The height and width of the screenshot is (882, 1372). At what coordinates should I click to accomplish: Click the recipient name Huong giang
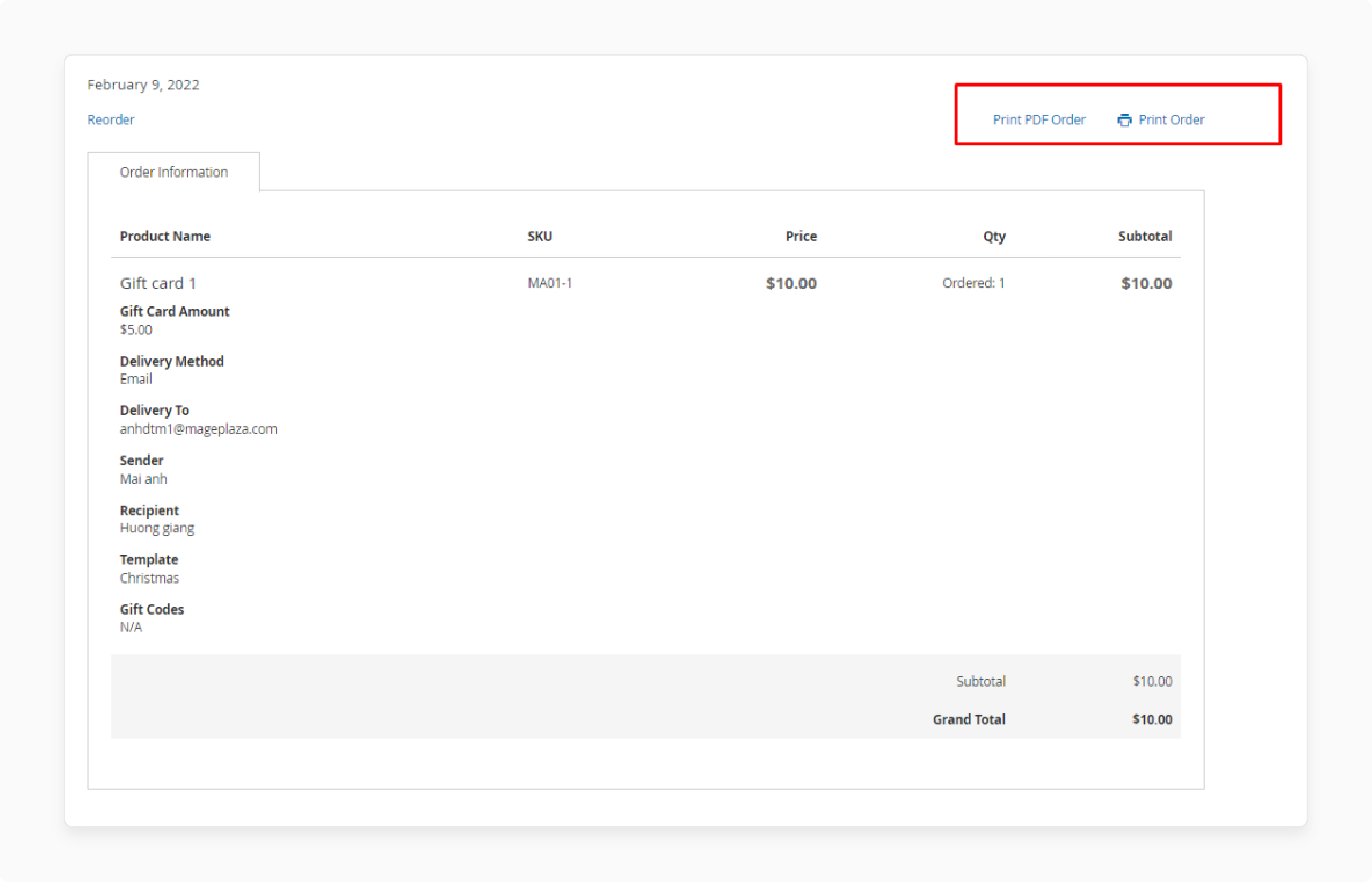coord(157,528)
